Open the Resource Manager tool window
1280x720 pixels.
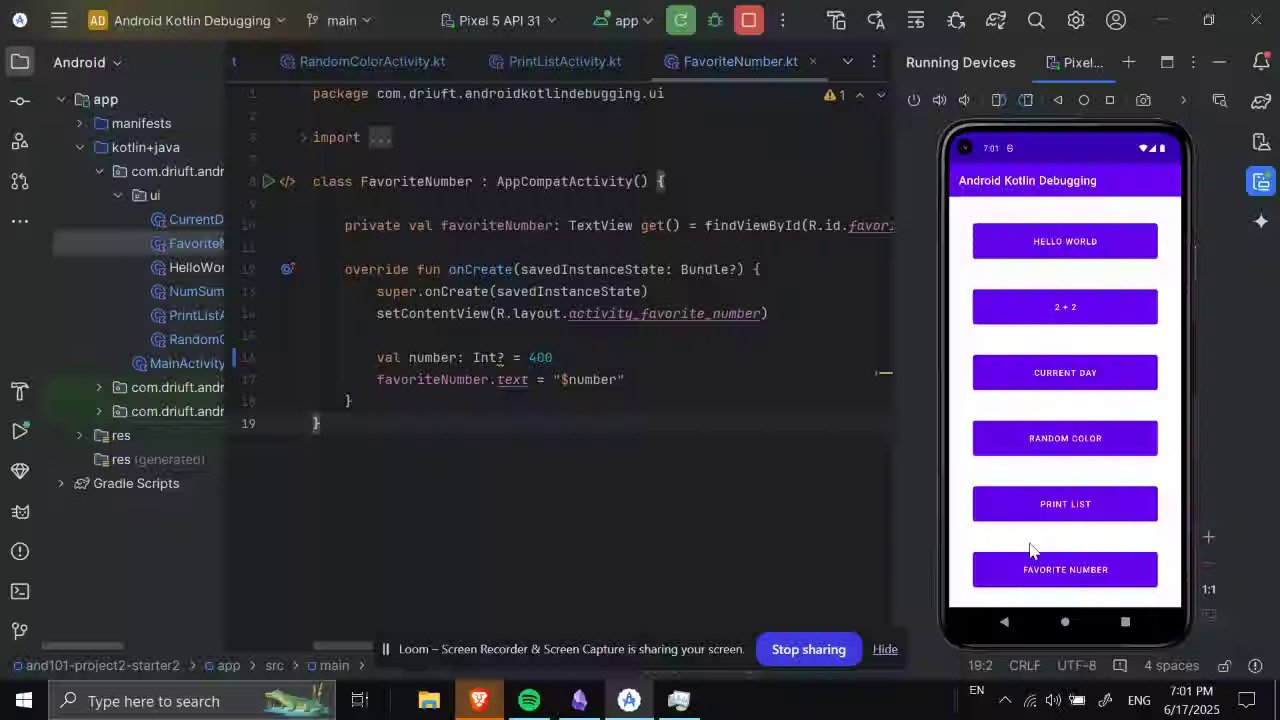pyautogui.click(x=20, y=141)
